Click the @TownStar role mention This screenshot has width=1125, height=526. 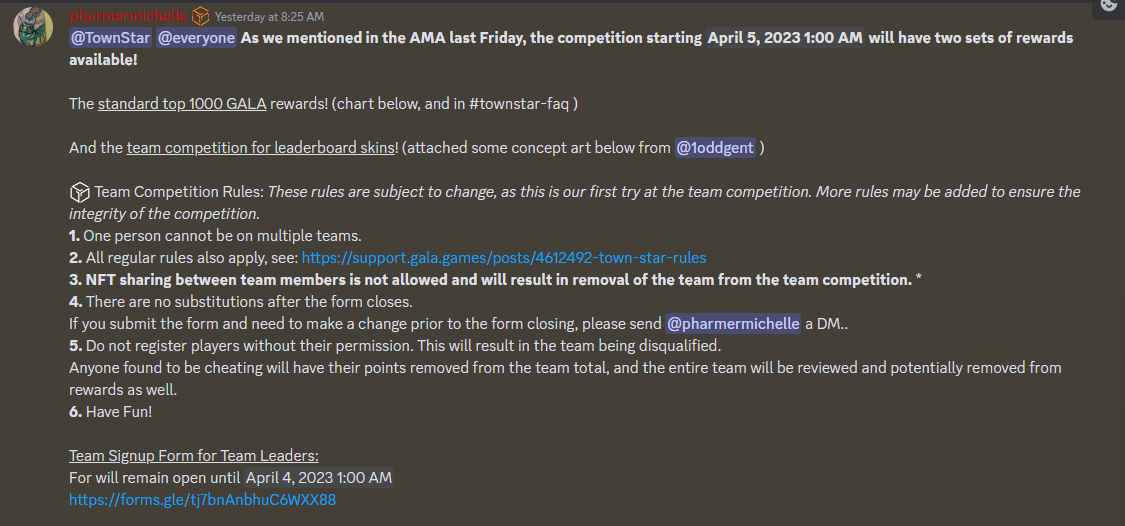(110, 37)
